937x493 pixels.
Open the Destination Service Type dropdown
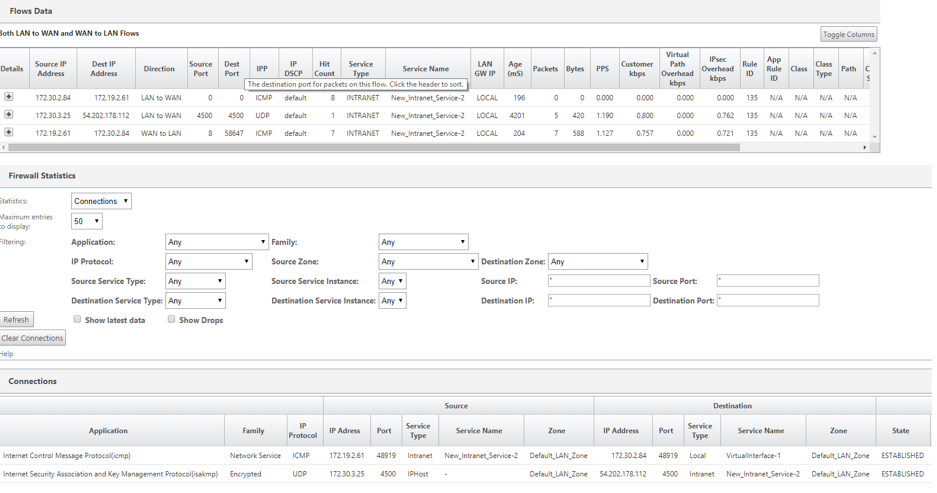pyautogui.click(x=195, y=301)
